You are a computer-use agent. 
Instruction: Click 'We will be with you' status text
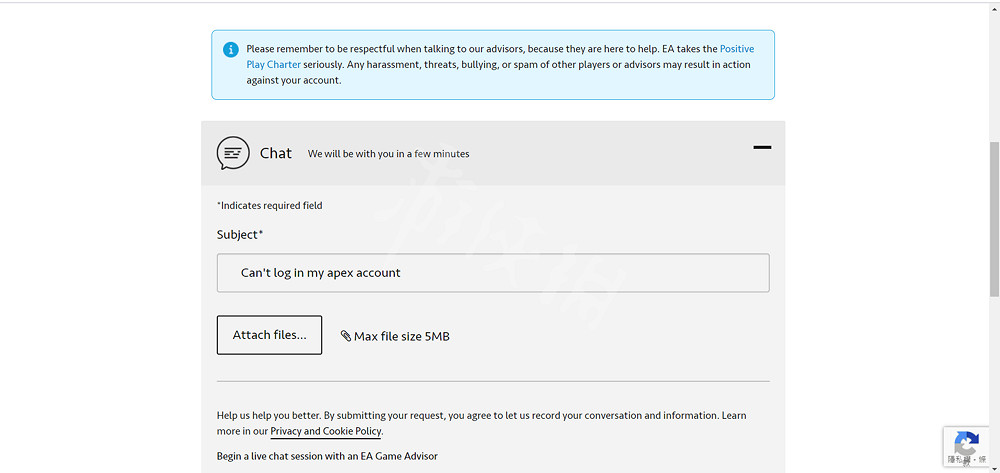coord(388,154)
